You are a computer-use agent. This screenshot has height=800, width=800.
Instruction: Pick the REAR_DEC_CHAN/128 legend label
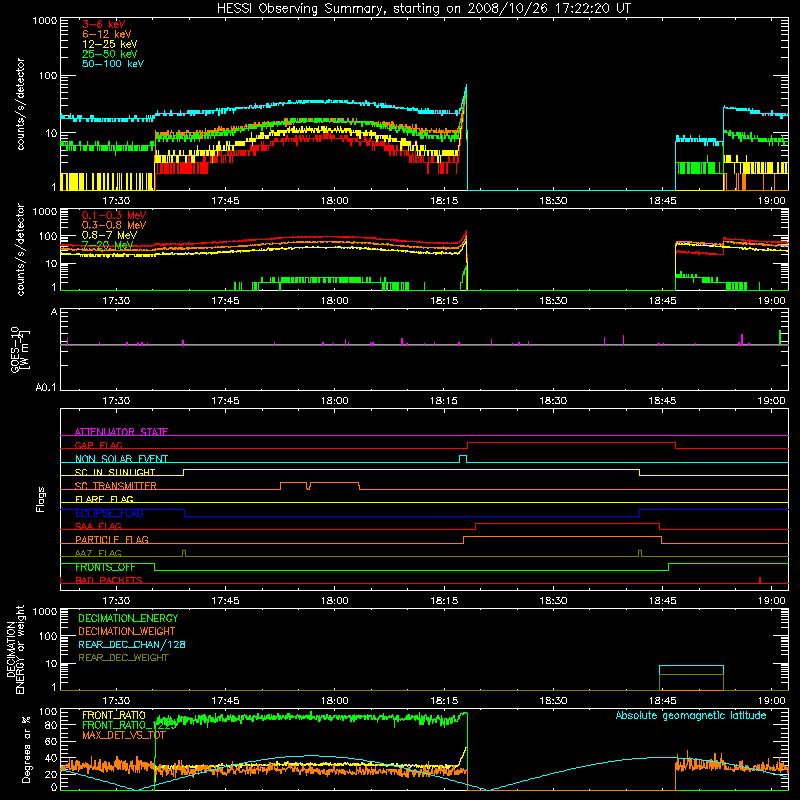click(132, 644)
